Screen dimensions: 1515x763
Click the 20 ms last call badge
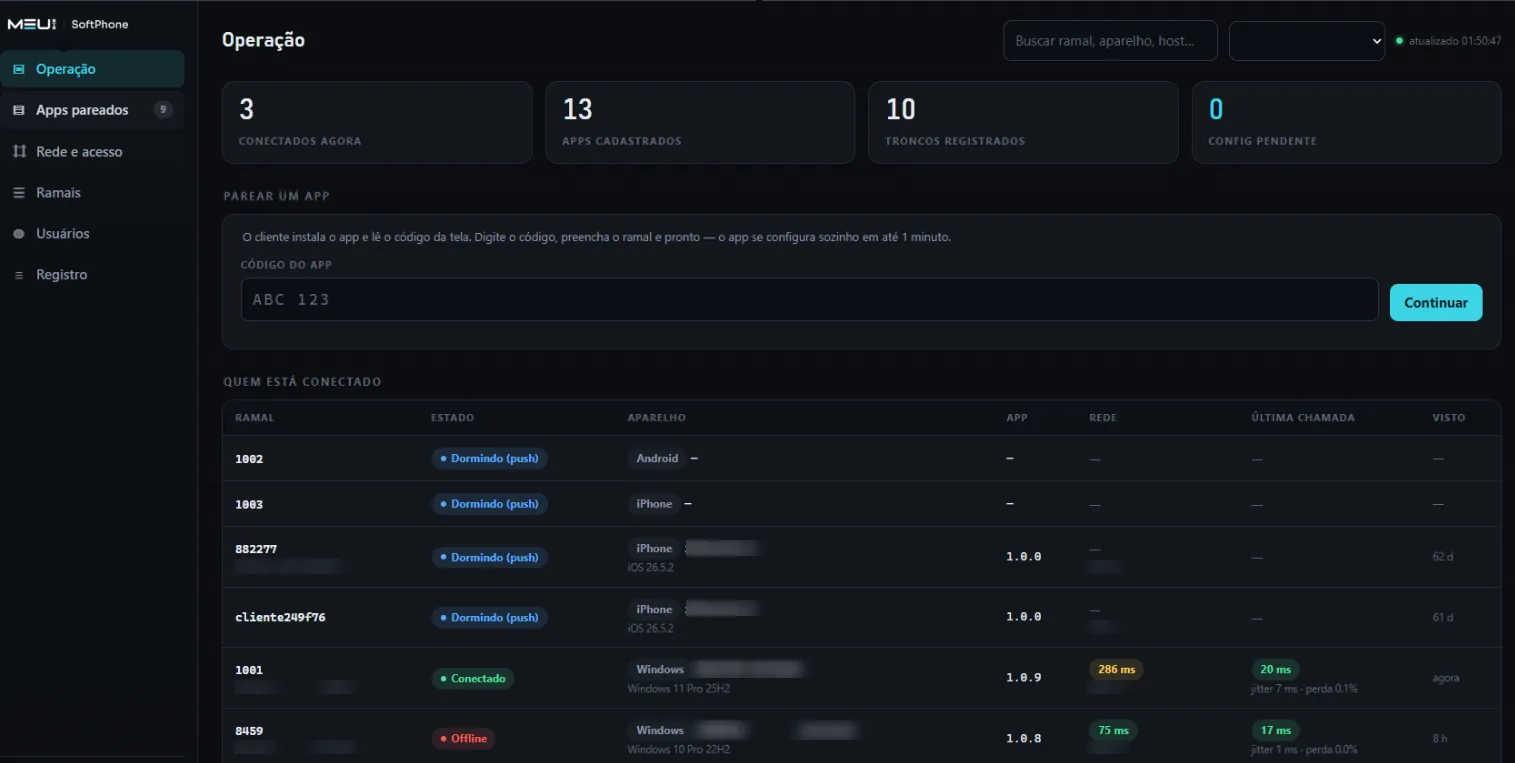pyautogui.click(x=1275, y=670)
